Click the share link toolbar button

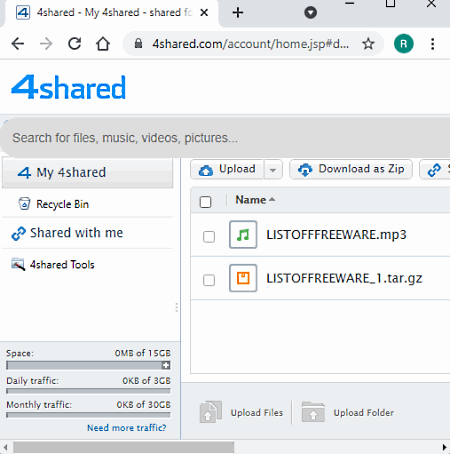pos(435,170)
